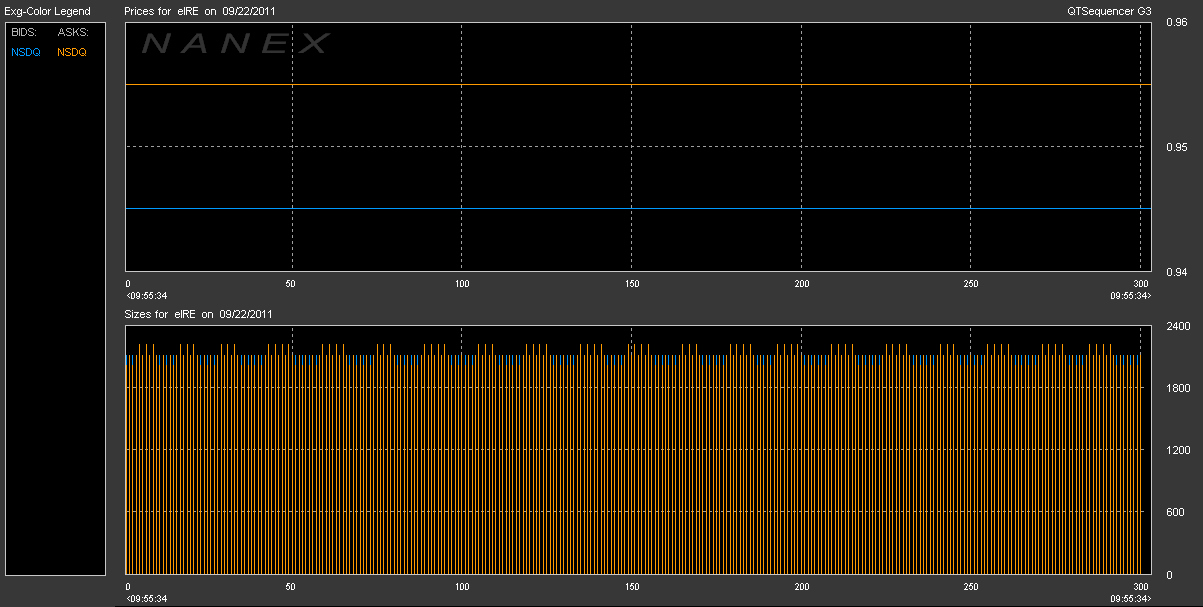Click the 1800 size axis label

point(1176,388)
